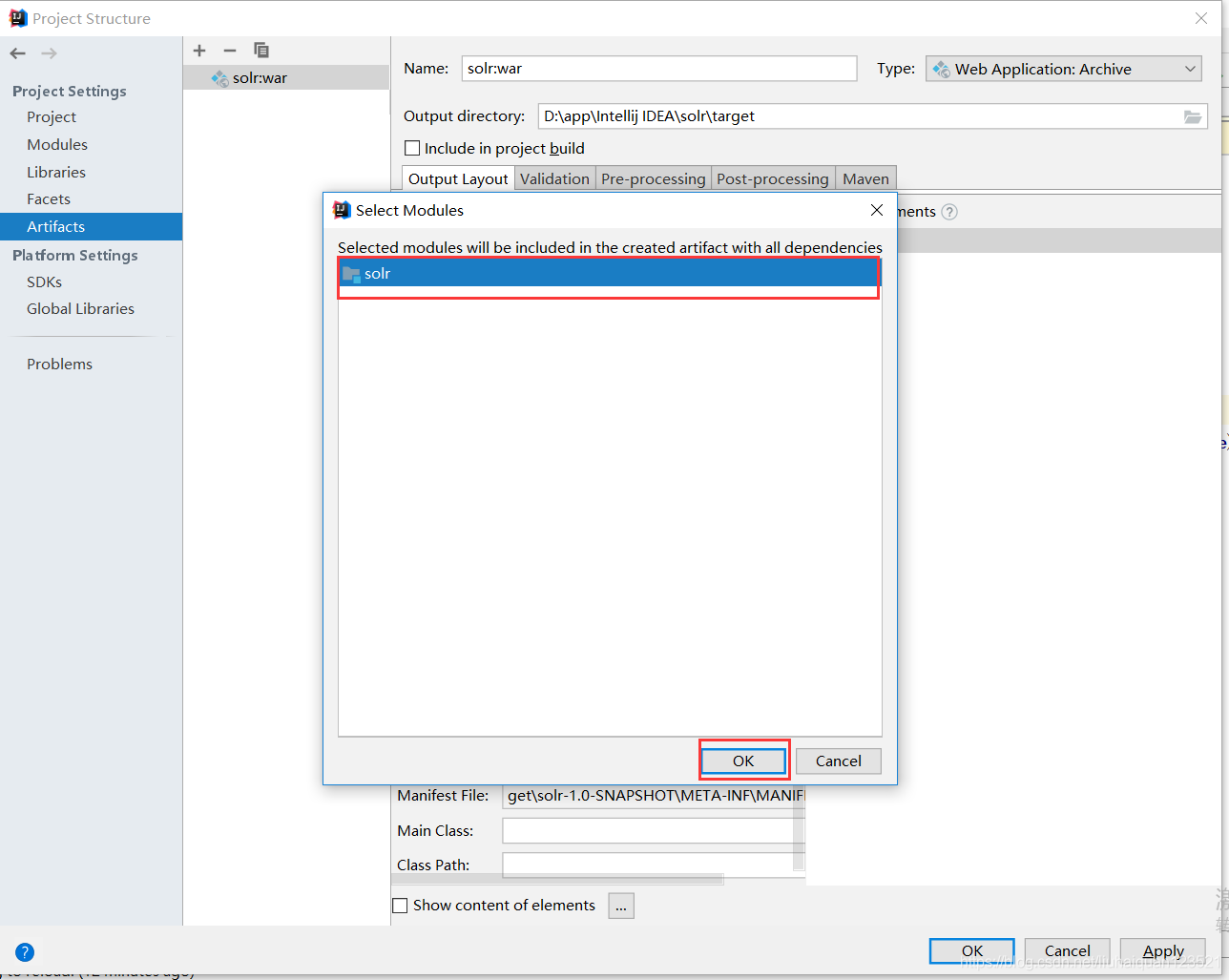Toggle Show content of elements checkbox
This screenshot has height=980, width=1229.
point(401,906)
